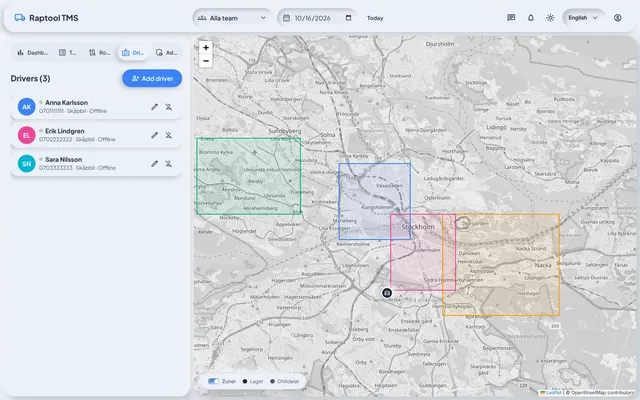Select the Erik Lindgren driver name
640x400 pixels.
pos(64,131)
